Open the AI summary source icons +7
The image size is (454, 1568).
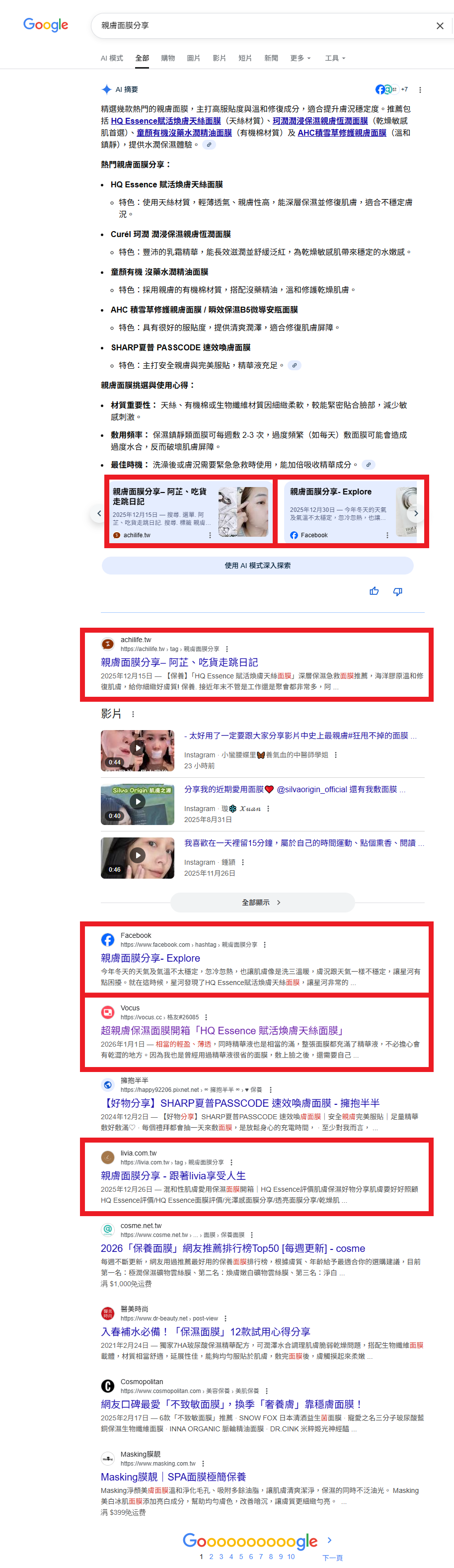click(x=391, y=89)
